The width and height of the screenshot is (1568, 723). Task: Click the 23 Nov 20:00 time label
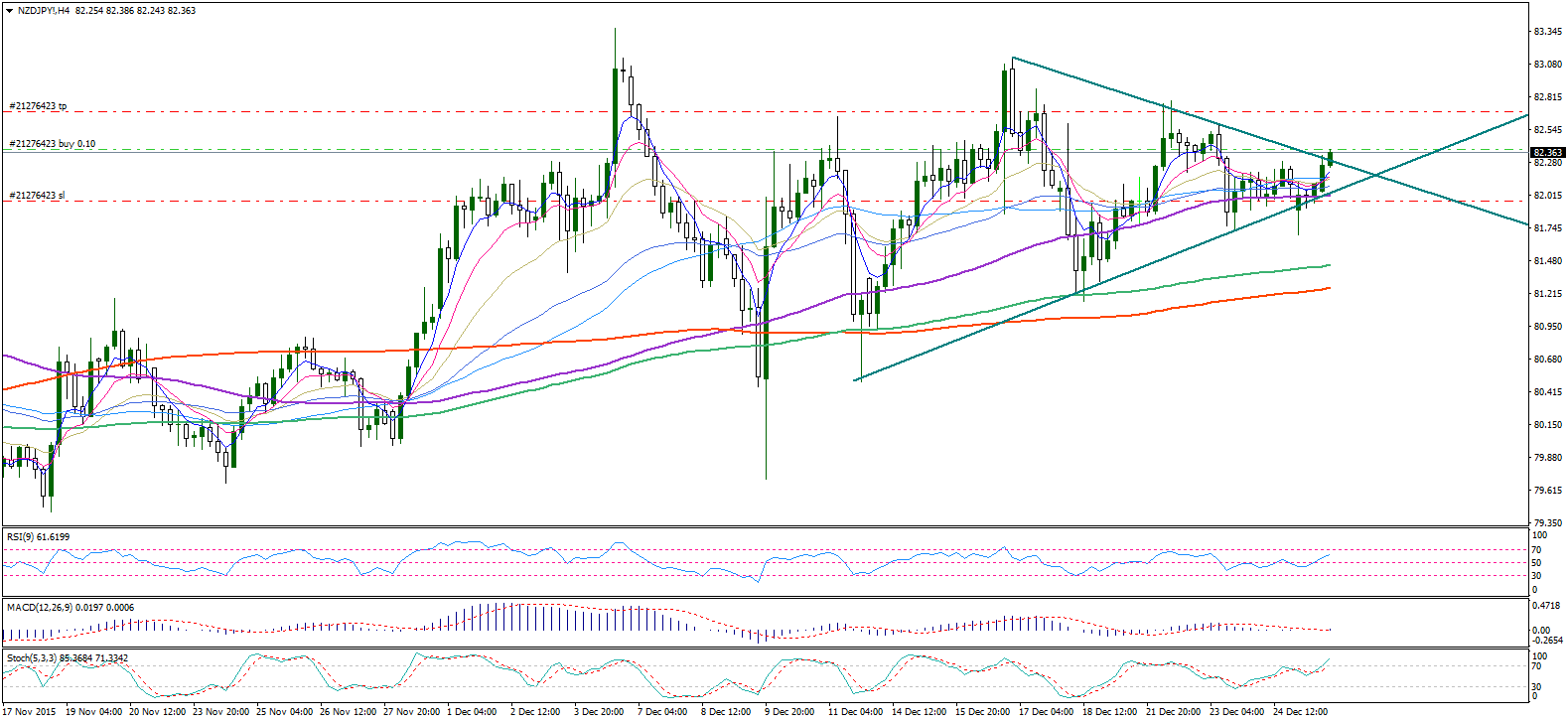click(x=222, y=712)
